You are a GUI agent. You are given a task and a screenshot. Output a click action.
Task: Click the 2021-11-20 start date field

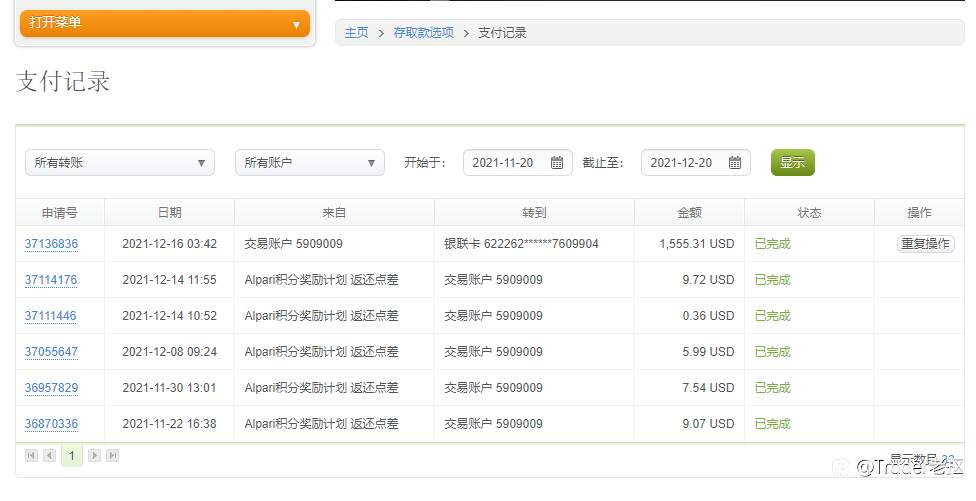[x=518, y=162]
